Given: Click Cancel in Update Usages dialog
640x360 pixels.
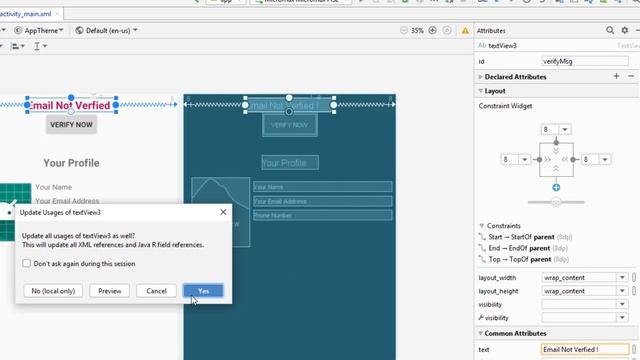Looking at the screenshot, I should pos(156,291).
